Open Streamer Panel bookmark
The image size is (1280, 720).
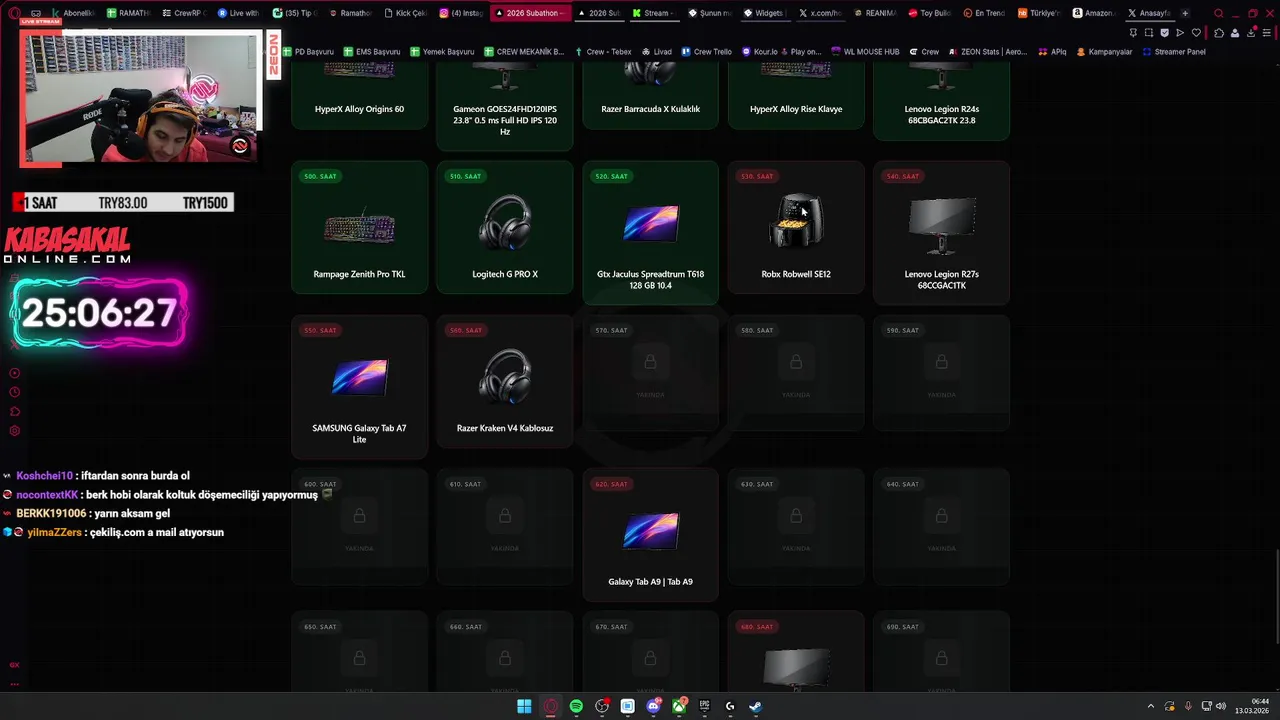(x=1174, y=52)
